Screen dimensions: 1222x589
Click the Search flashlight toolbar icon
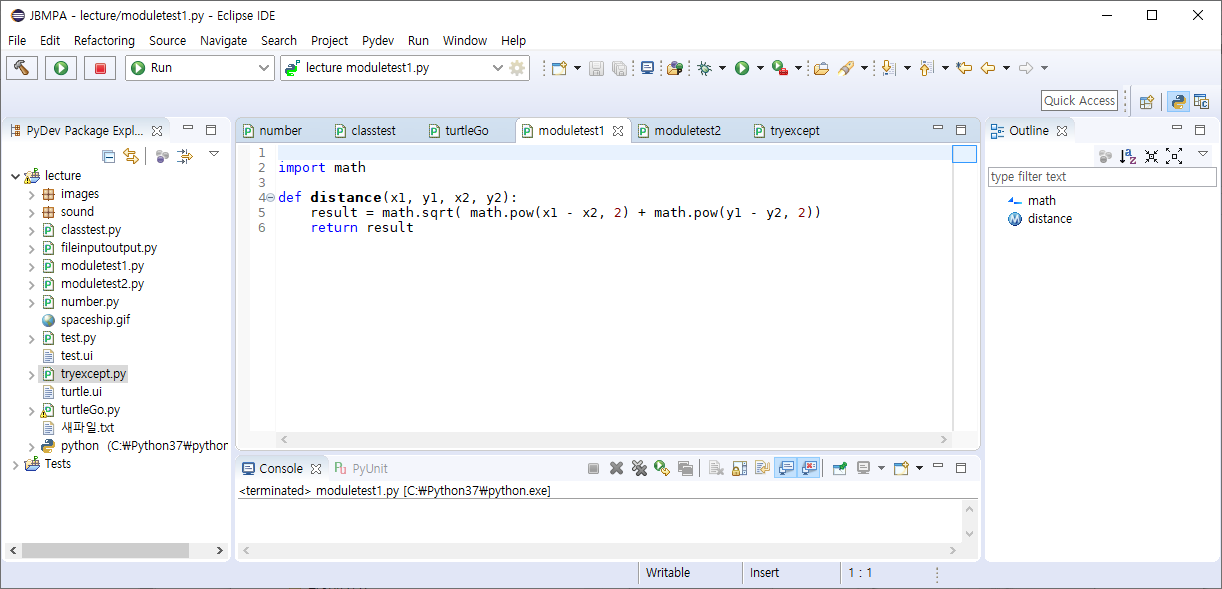click(x=846, y=68)
